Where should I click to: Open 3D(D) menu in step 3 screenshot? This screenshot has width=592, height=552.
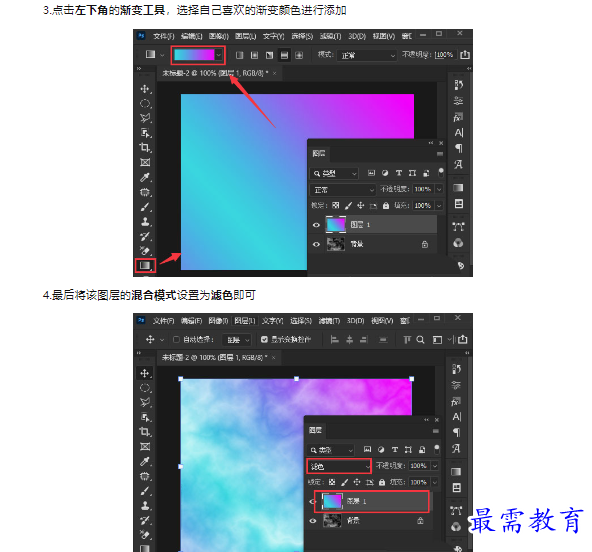click(357, 36)
